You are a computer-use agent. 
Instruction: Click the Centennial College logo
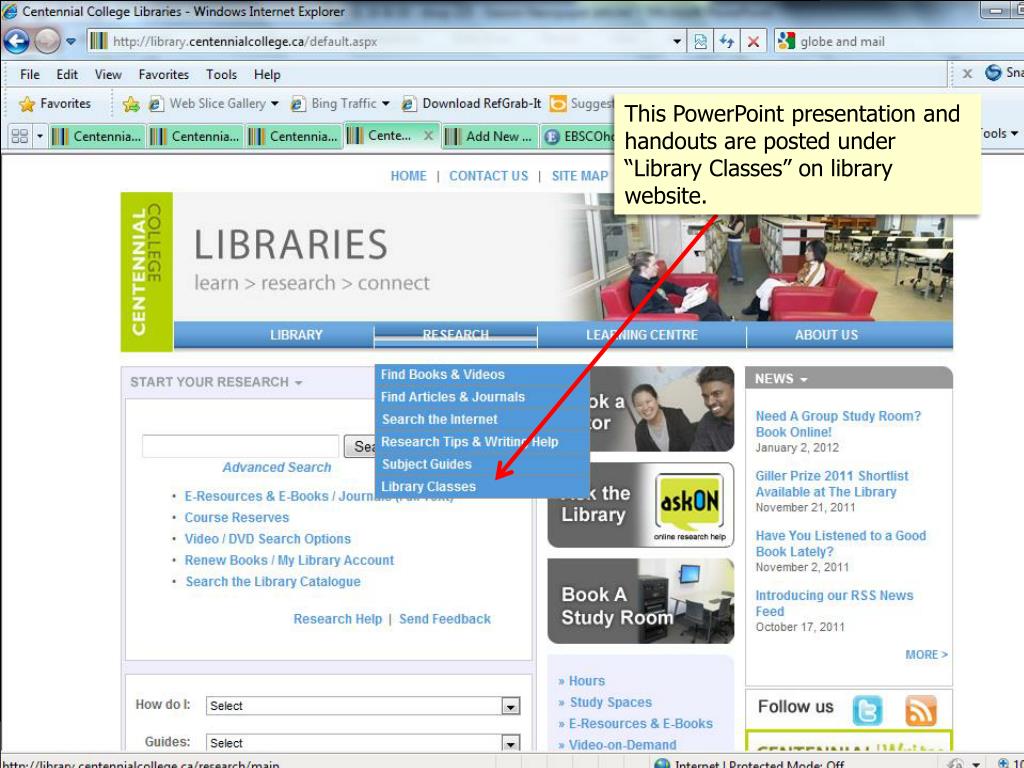click(147, 272)
